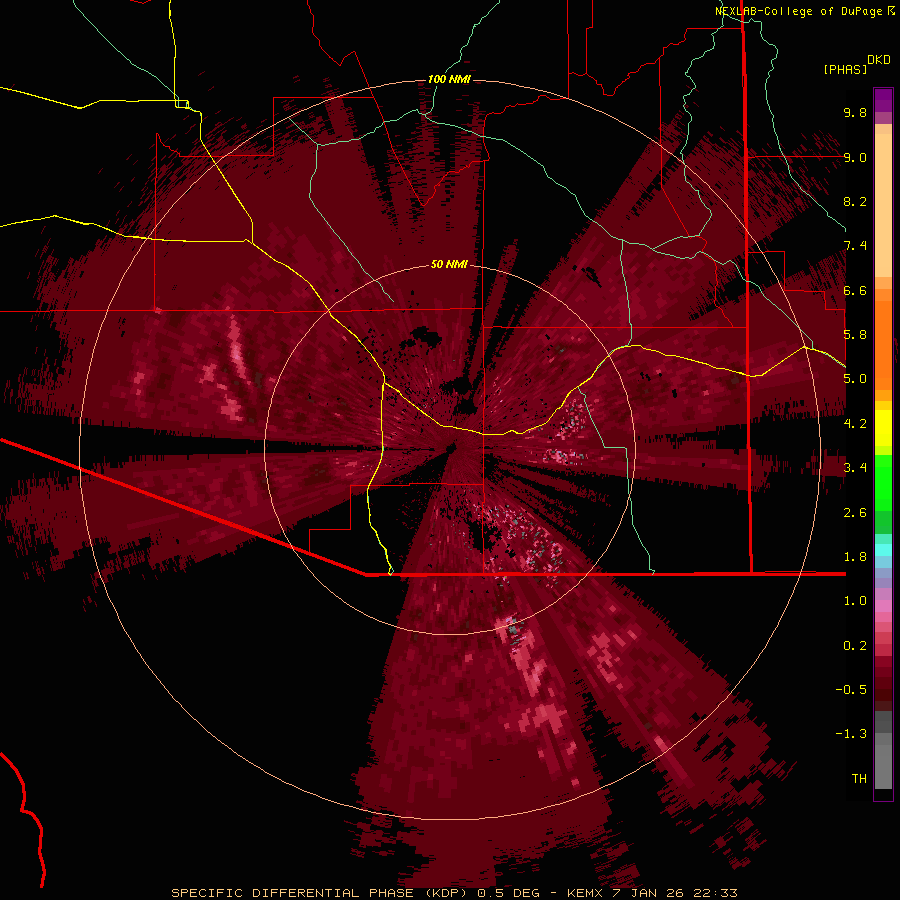Click the NEXLAB-College of DuPage title text
Viewport: 900px width, 900px height.
[798, 11]
